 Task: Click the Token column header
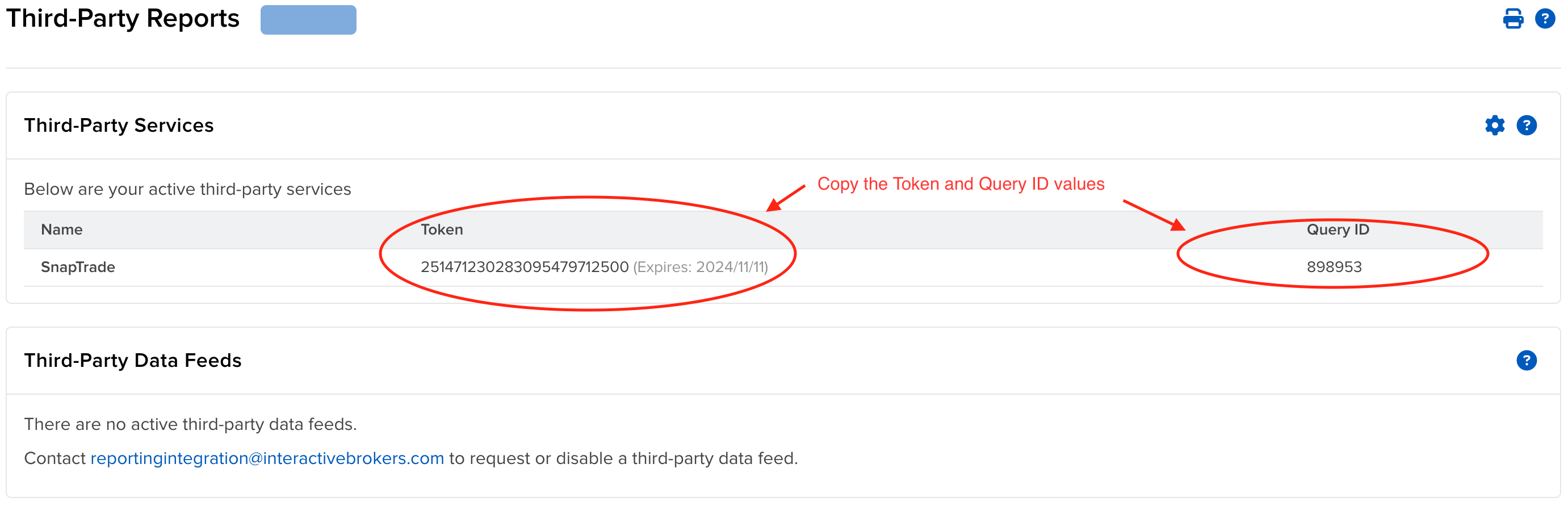pos(441,229)
